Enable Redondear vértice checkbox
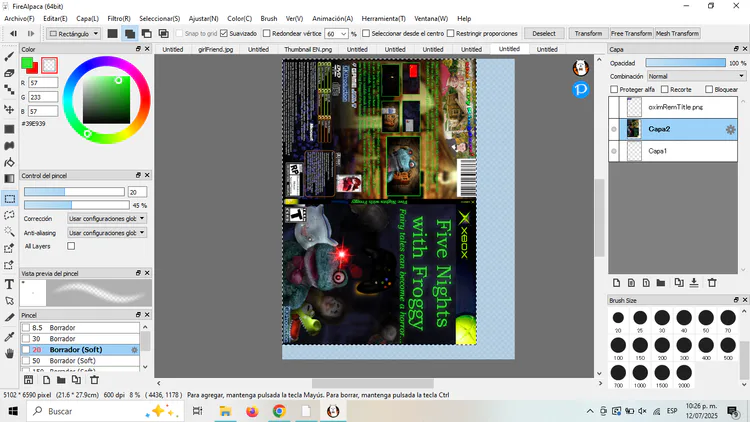This screenshot has height=422, width=750. pos(266,33)
